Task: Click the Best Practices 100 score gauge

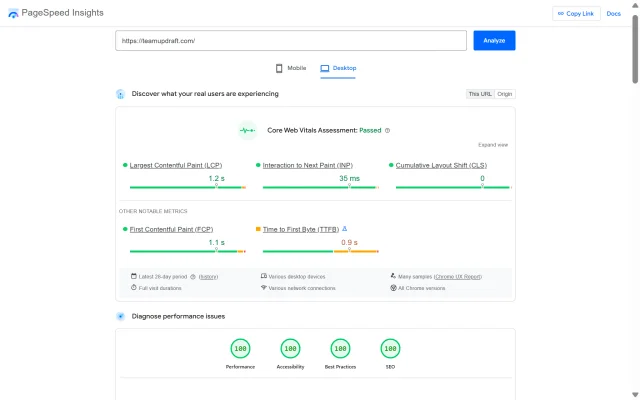Action: tap(340, 349)
